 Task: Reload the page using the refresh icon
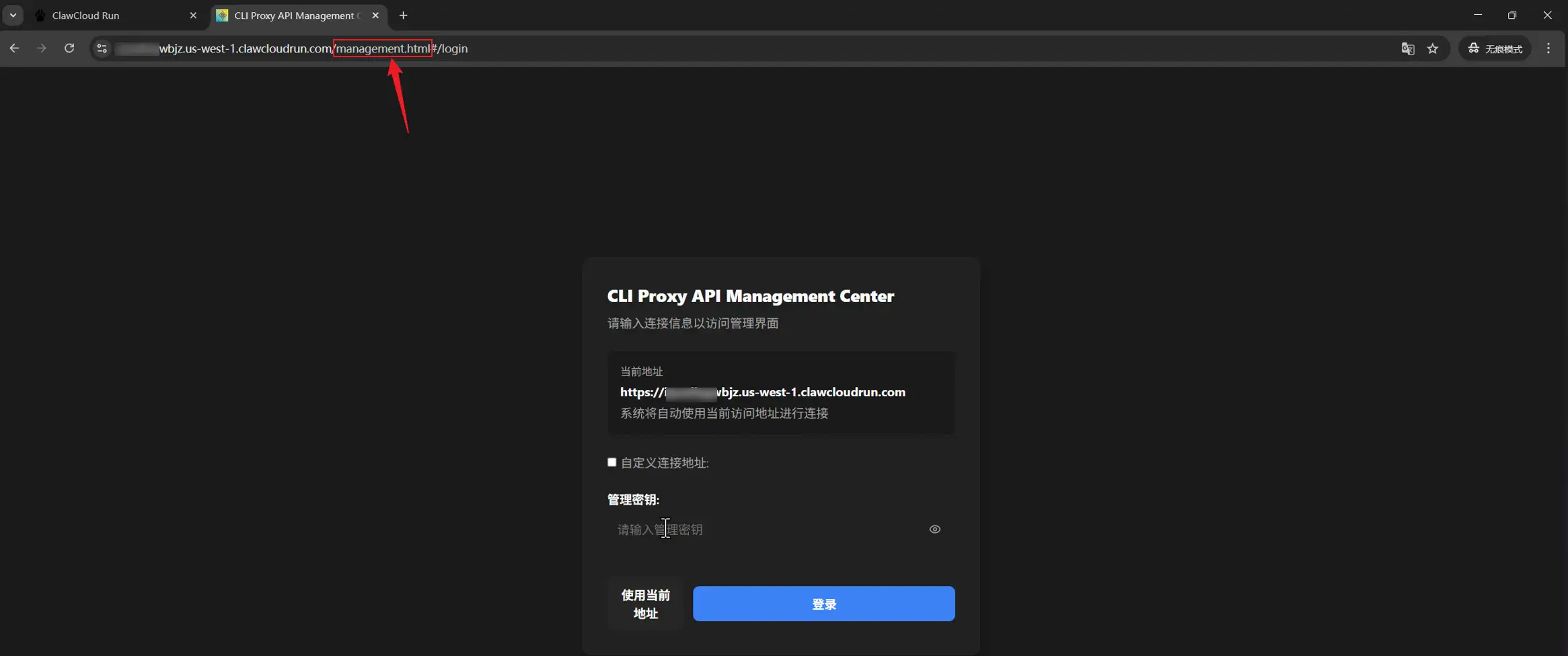tap(69, 48)
